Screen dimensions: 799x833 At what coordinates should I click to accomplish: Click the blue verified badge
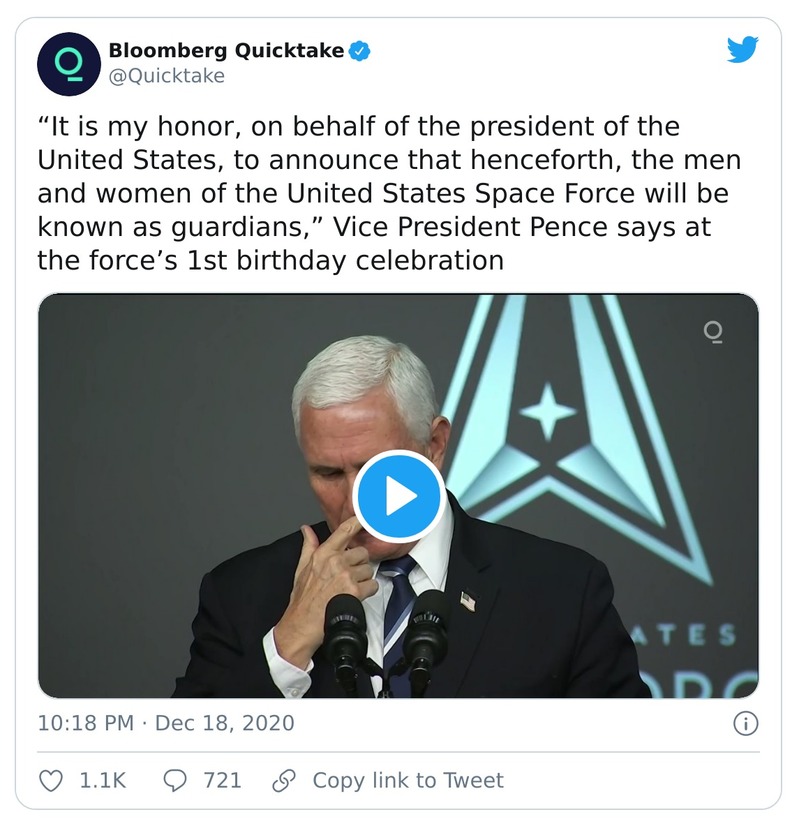pyautogui.click(x=360, y=50)
